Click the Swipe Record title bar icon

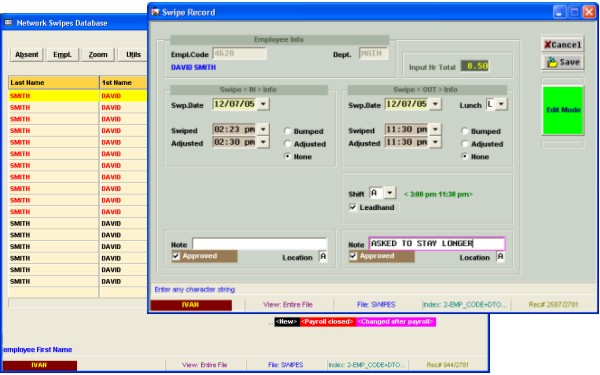pos(155,12)
